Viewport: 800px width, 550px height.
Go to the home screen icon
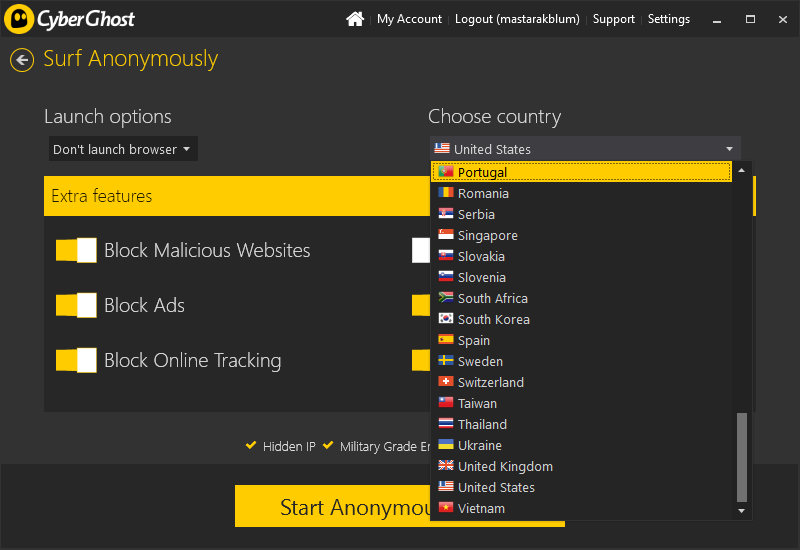[355, 19]
